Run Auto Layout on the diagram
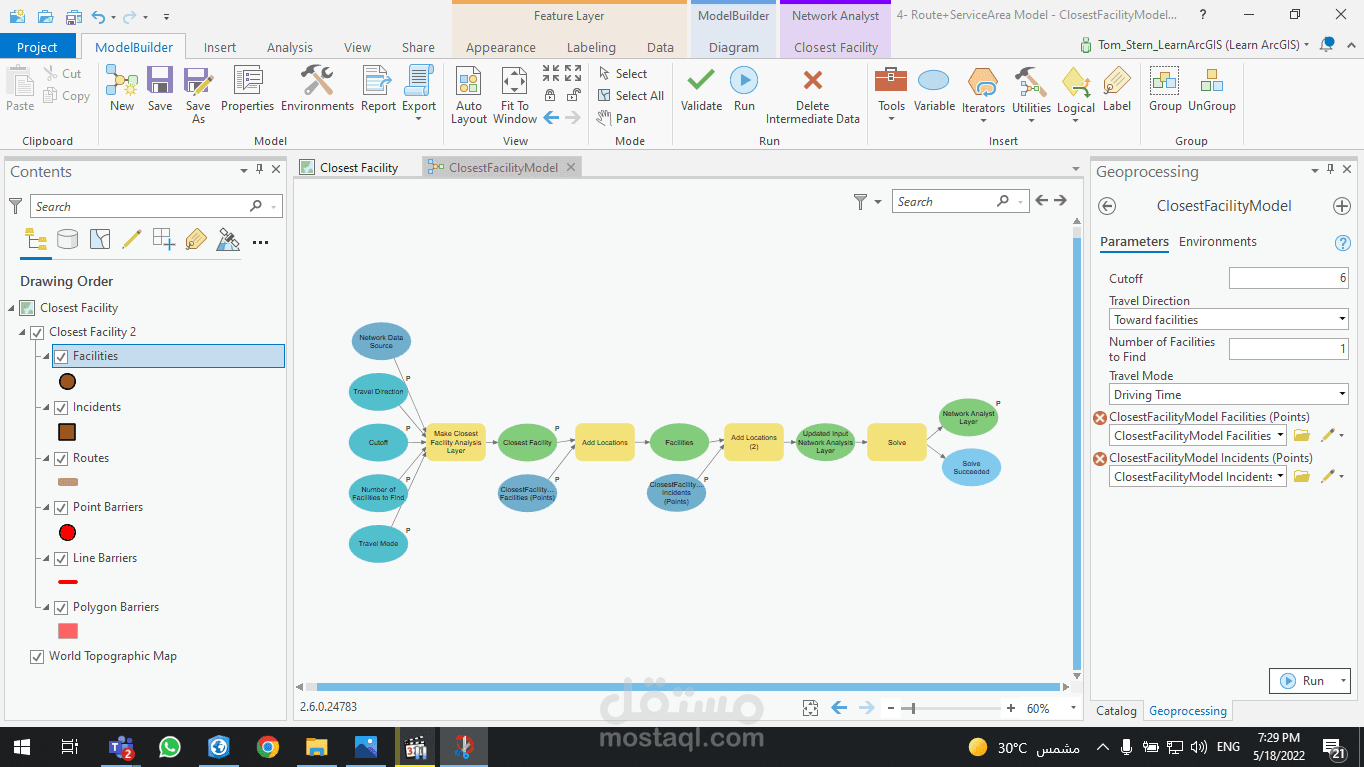The height and width of the screenshot is (767, 1364). (x=469, y=95)
